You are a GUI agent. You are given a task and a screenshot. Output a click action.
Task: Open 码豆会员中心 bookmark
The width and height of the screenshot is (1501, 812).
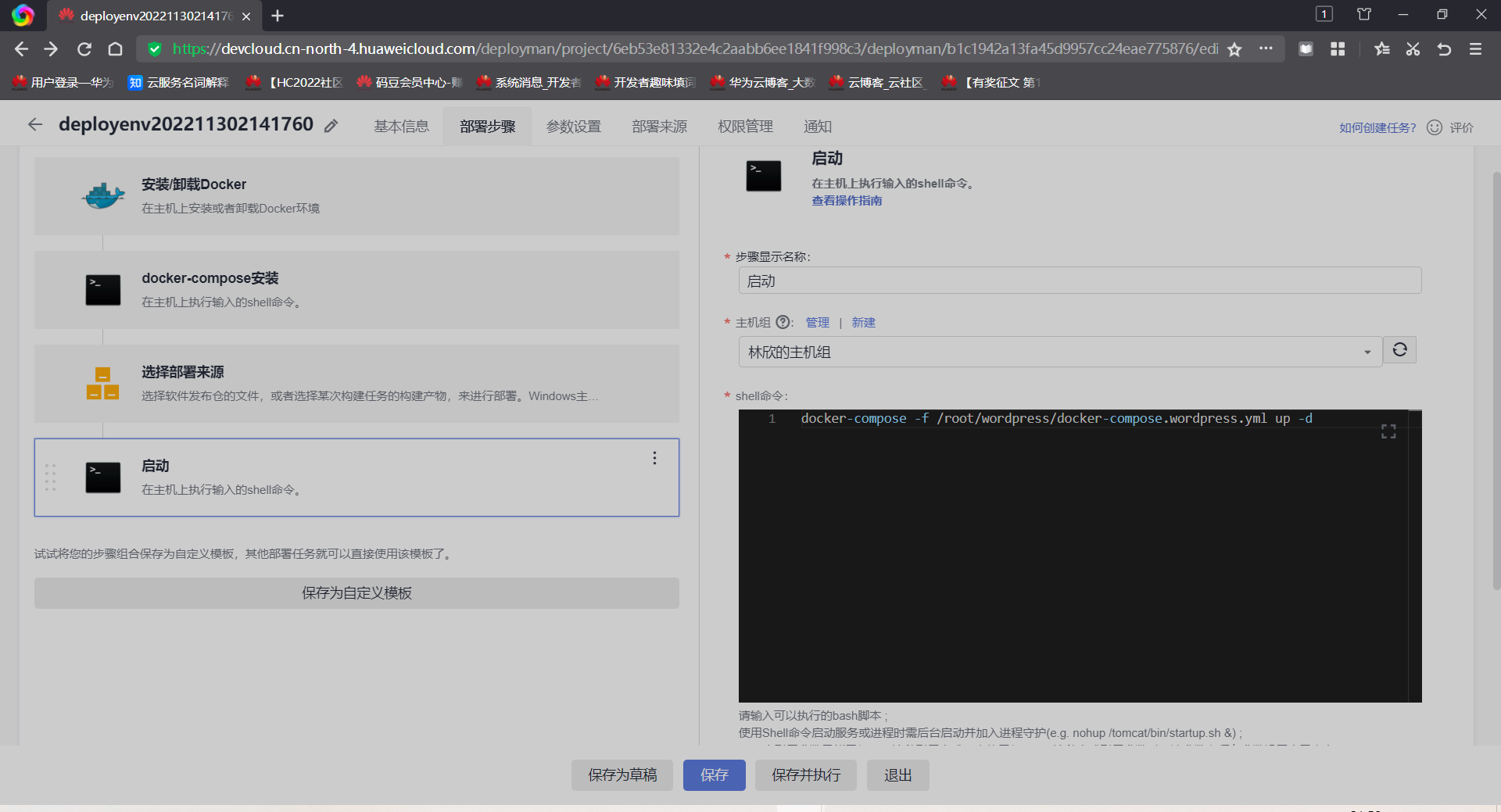[x=409, y=82]
